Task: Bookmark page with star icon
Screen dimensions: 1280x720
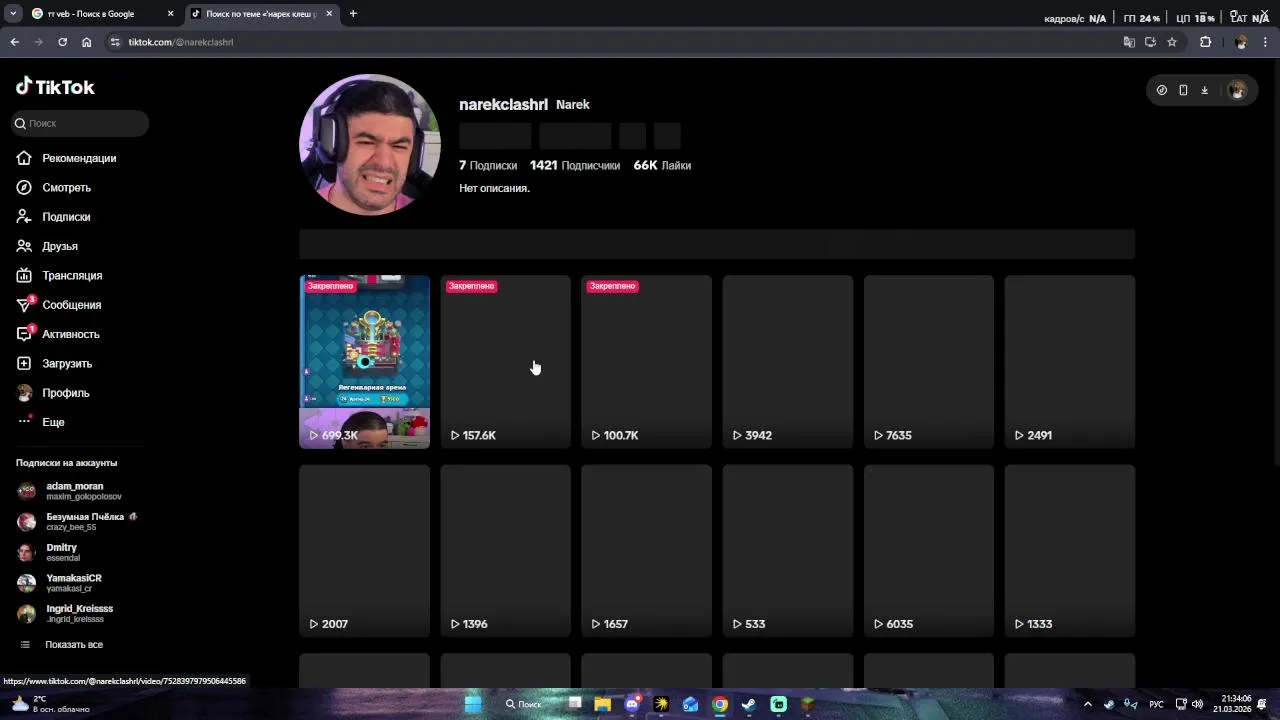Action: [x=1172, y=42]
